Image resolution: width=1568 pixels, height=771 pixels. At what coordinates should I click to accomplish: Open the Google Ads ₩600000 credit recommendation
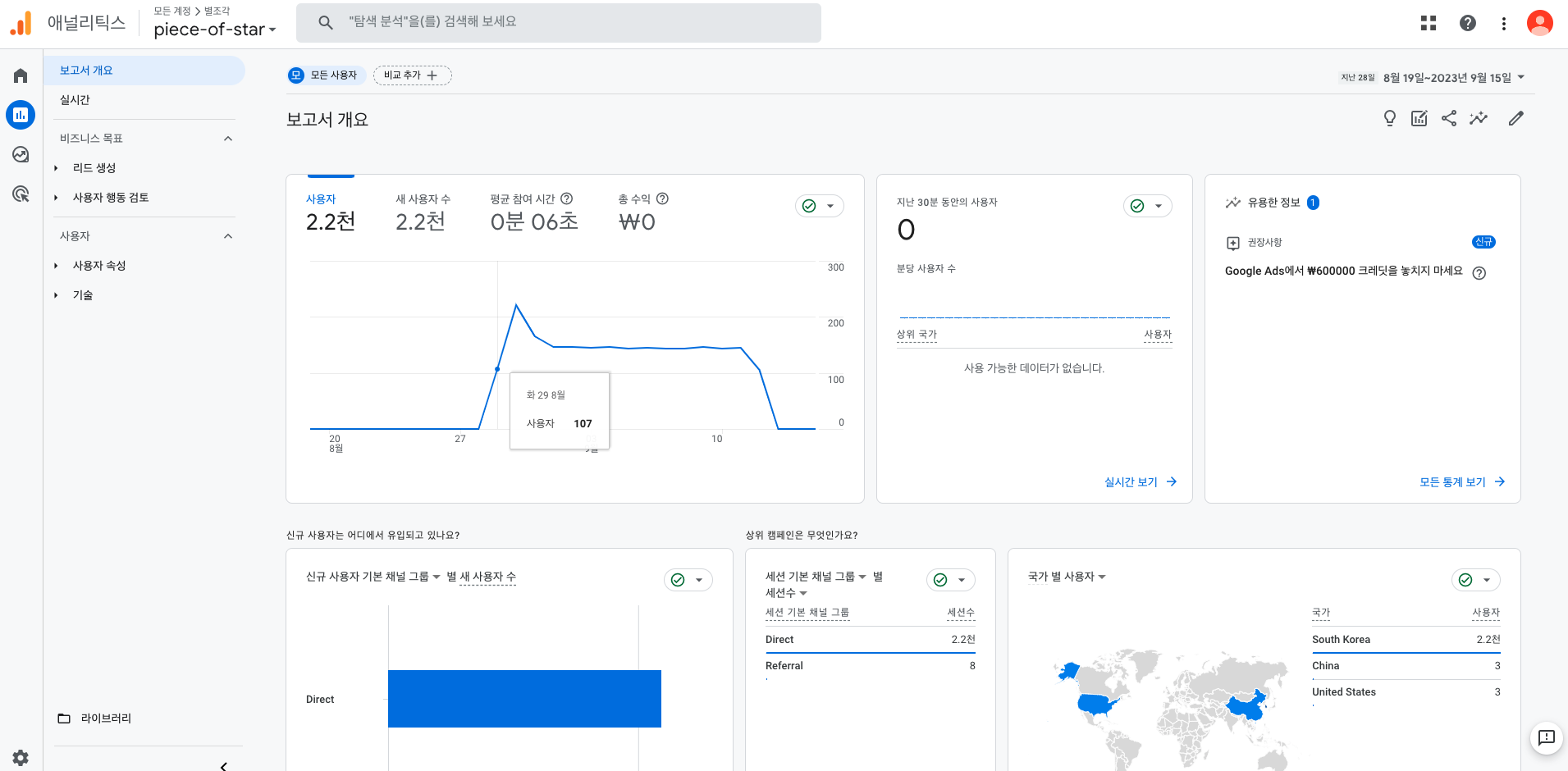(x=1343, y=271)
